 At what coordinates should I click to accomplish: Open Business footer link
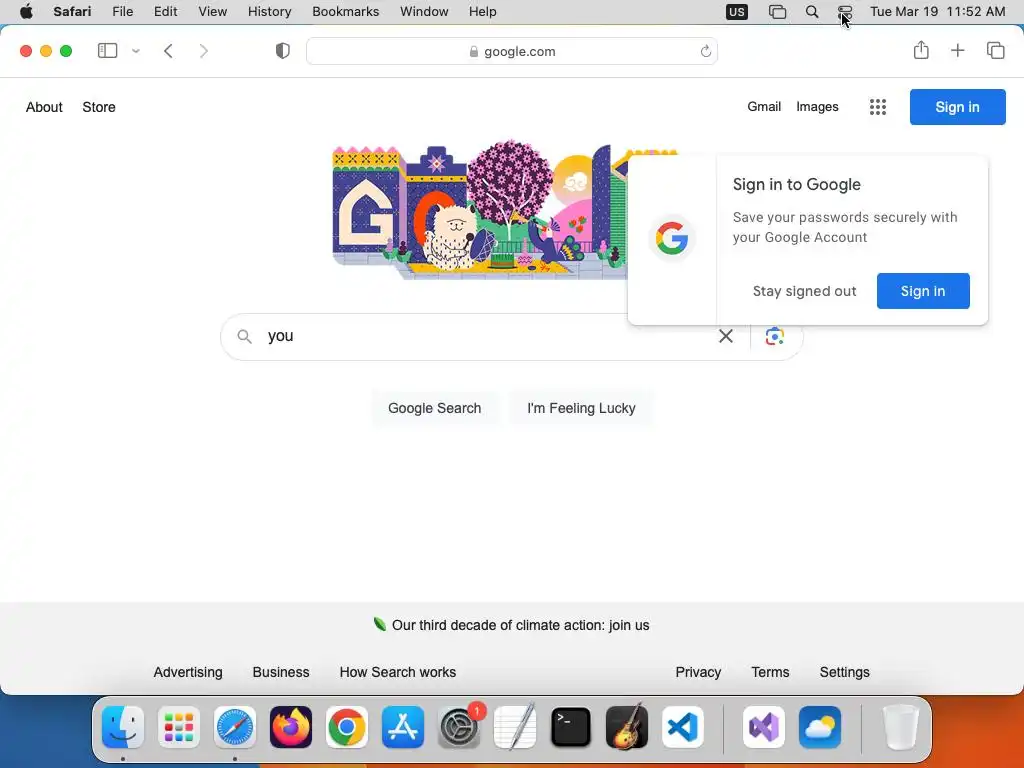pyautogui.click(x=281, y=672)
